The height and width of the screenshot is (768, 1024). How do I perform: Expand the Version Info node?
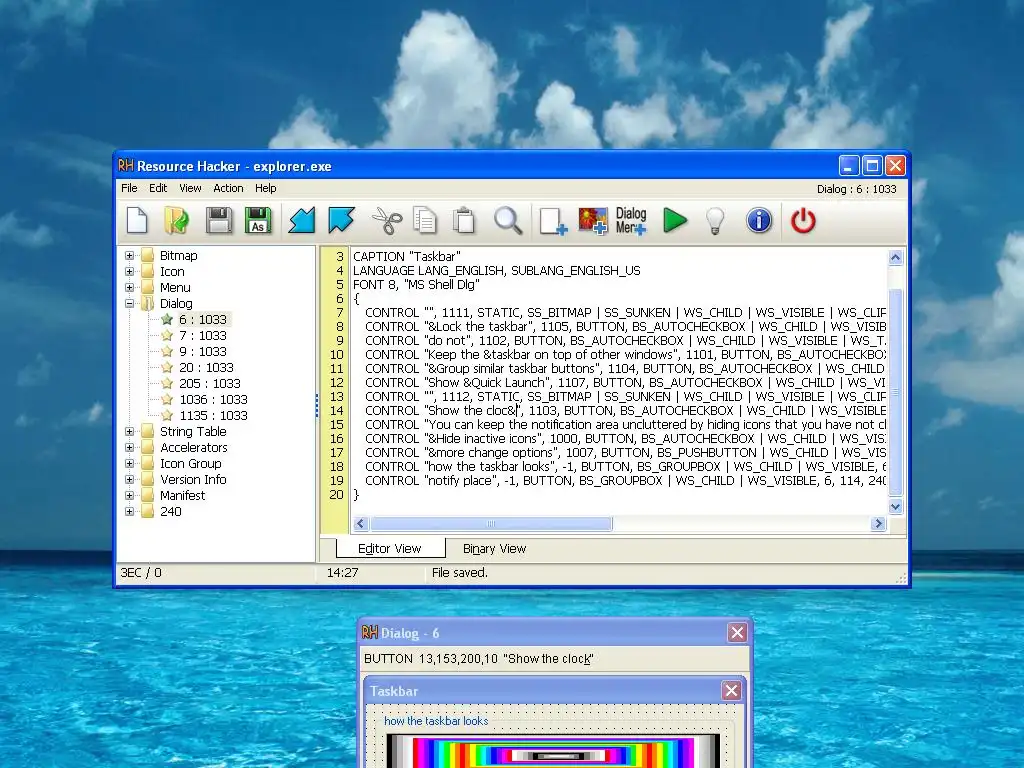coord(129,479)
